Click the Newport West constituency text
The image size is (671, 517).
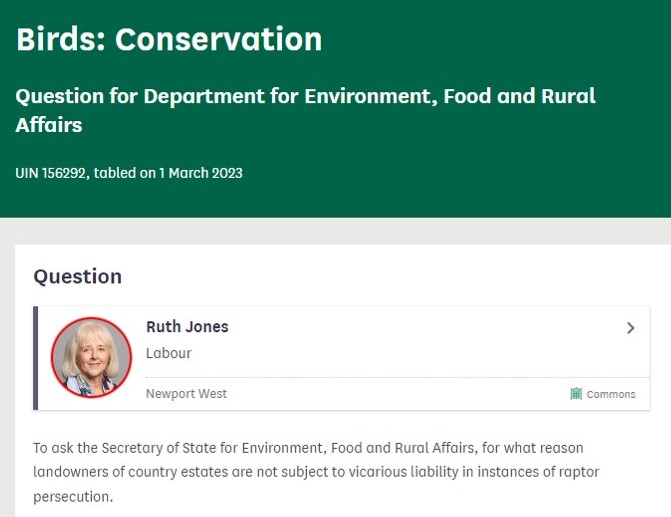click(x=186, y=393)
